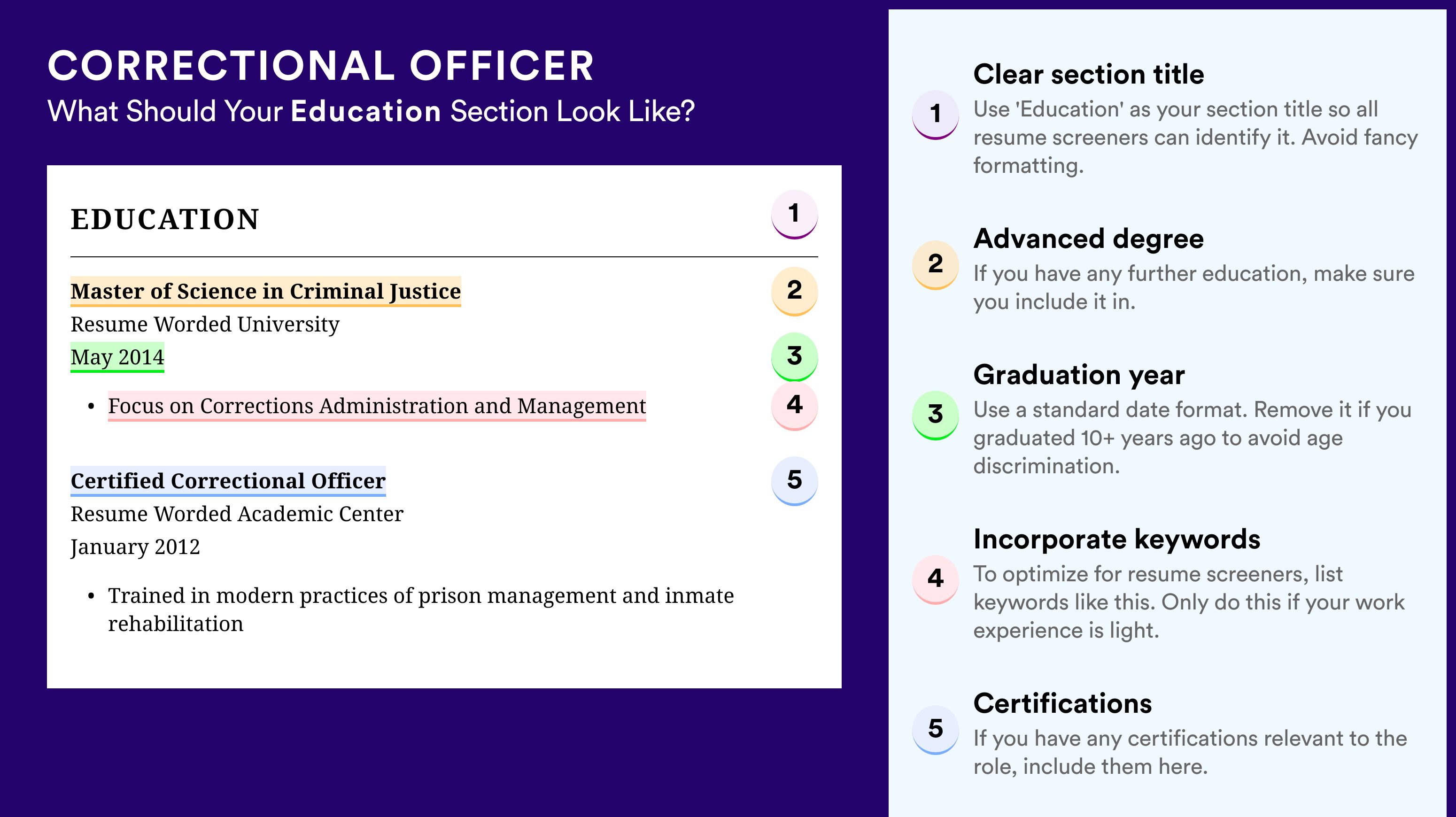Click the blue number 5 badge beside Certified Correctional Officer

794,481
